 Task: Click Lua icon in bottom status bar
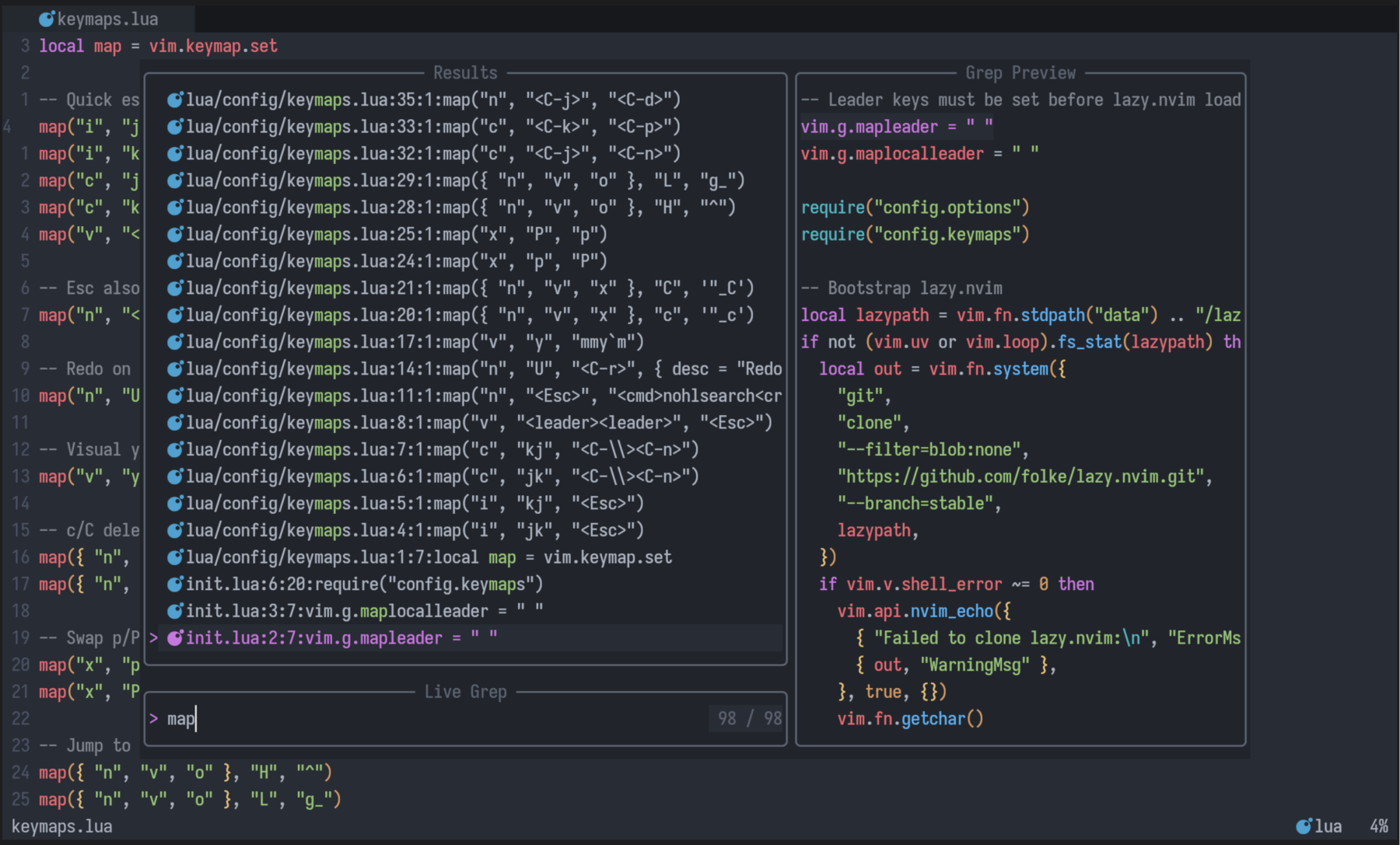point(1304,826)
